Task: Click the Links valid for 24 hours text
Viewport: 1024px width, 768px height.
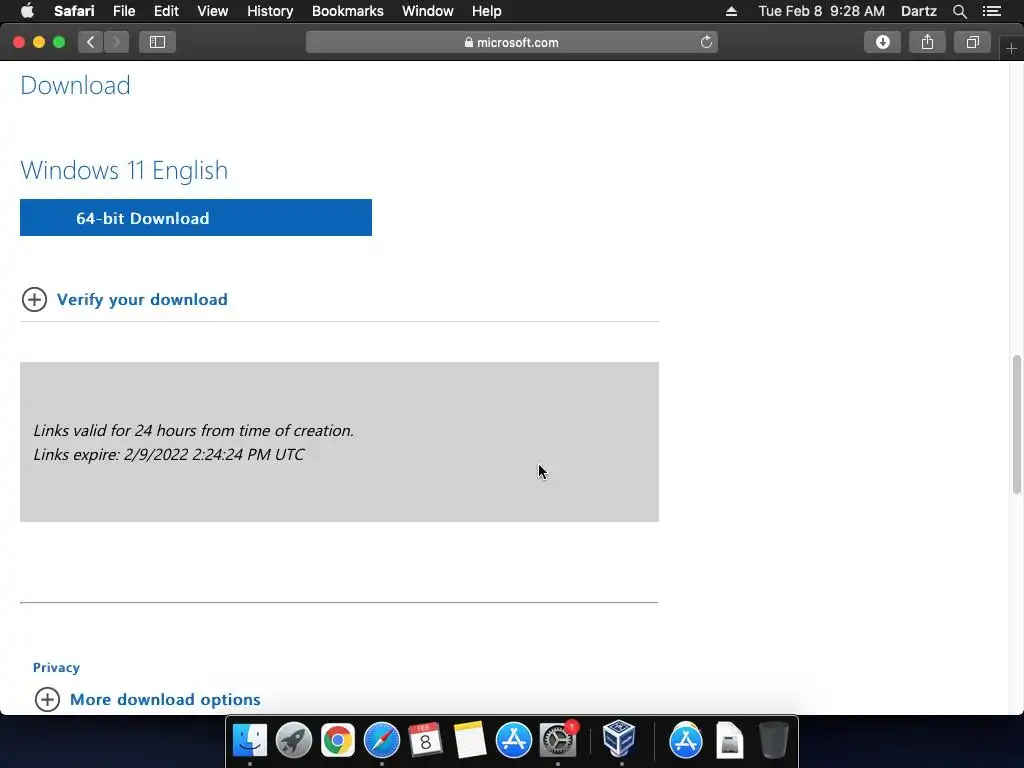Action: tap(194, 431)
